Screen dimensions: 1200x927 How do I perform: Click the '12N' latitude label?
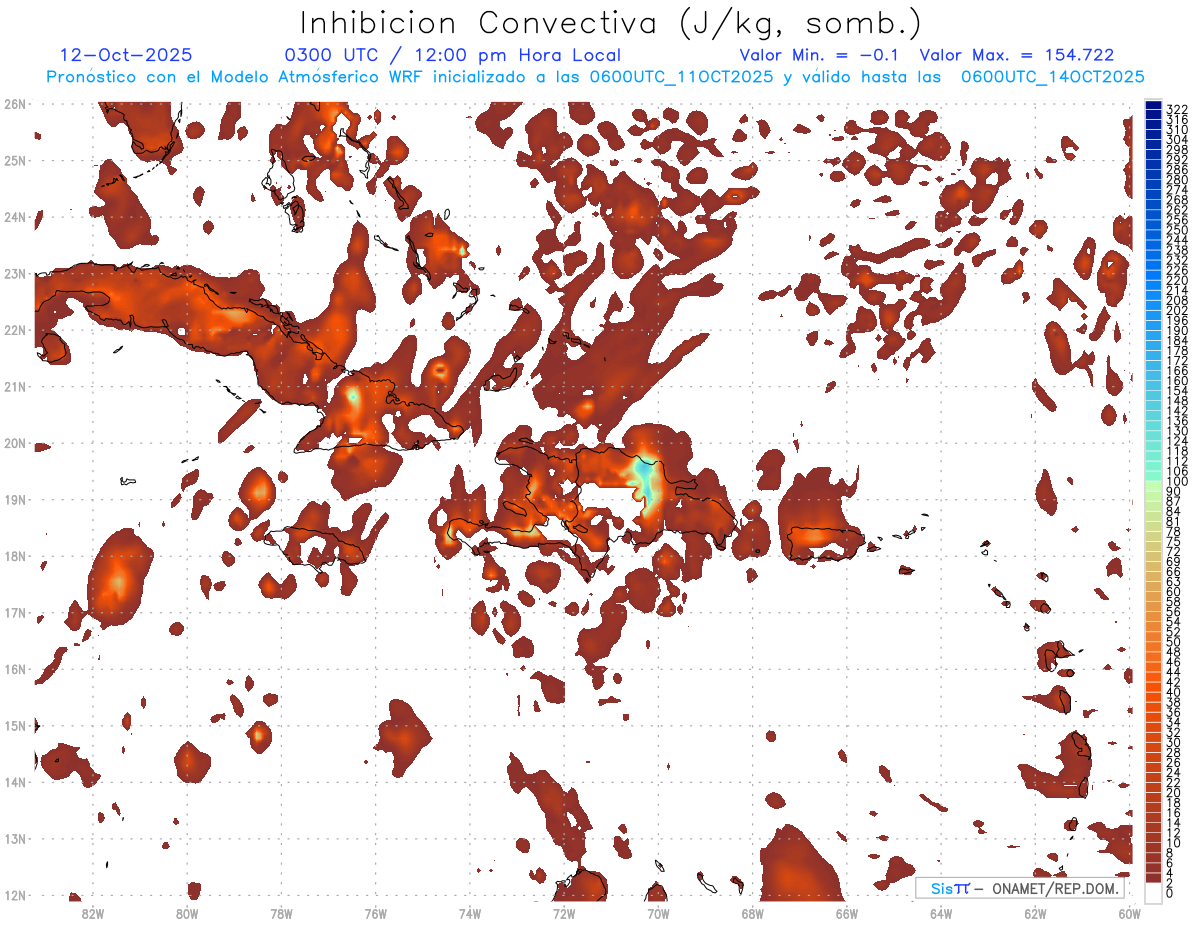[15, 895]
